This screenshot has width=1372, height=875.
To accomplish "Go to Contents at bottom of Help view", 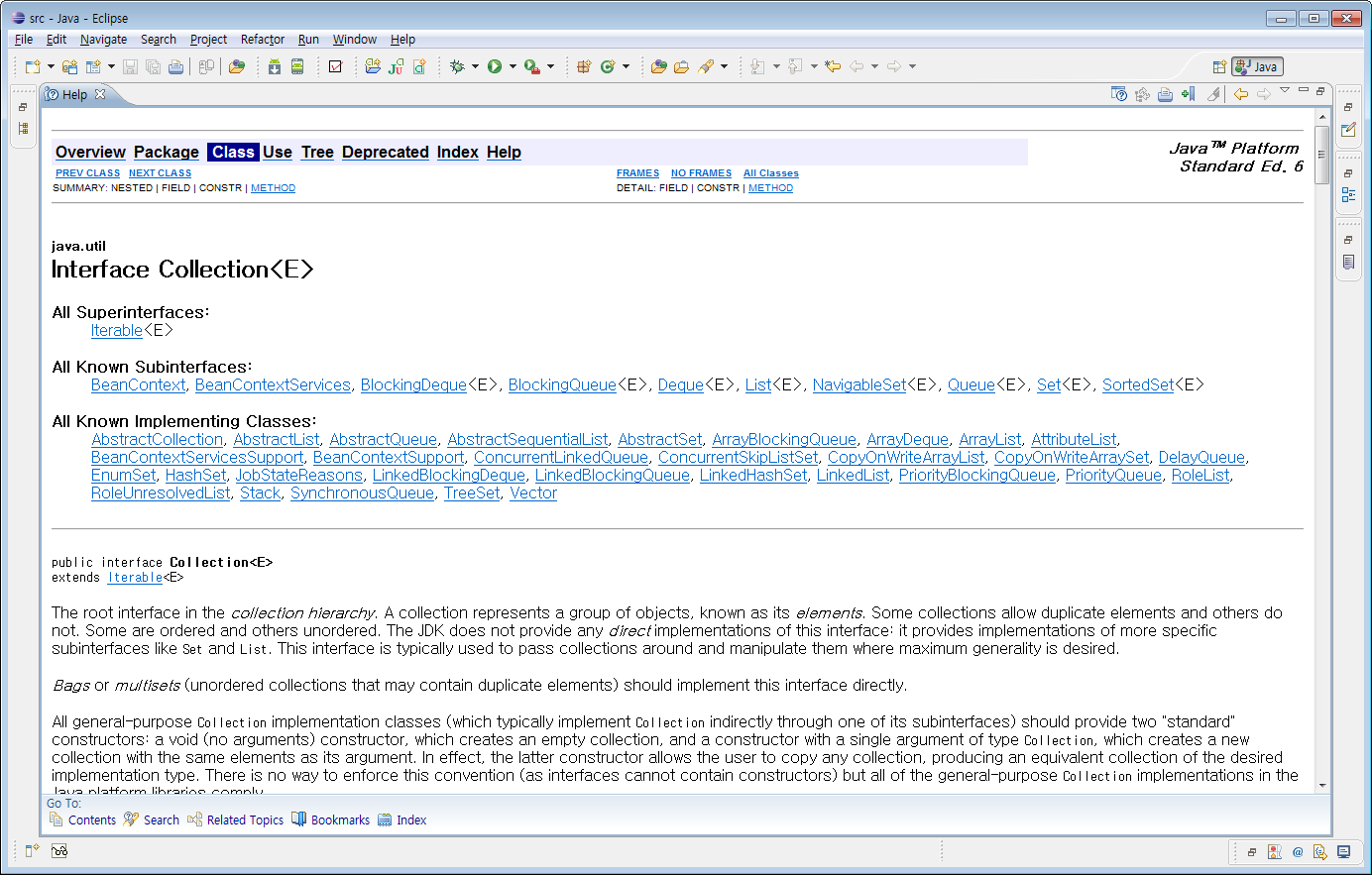I will pos(82,820).
